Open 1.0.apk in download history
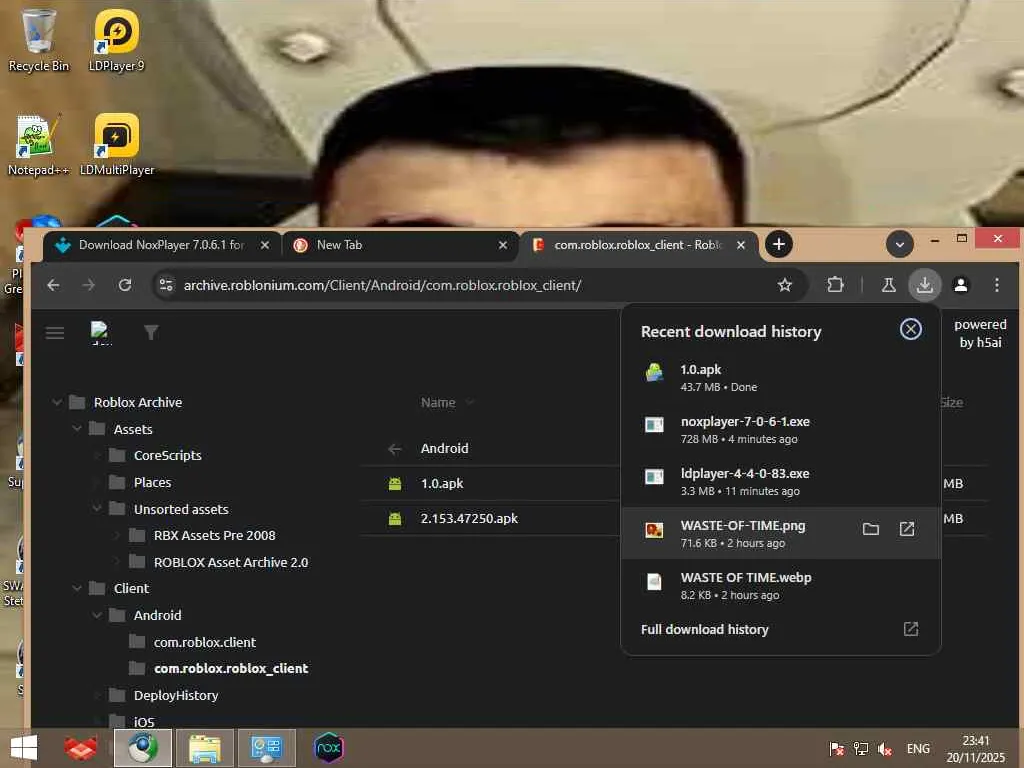Image resolution: width=1024 pixels, height=768 pixels. tap(780, 377)
